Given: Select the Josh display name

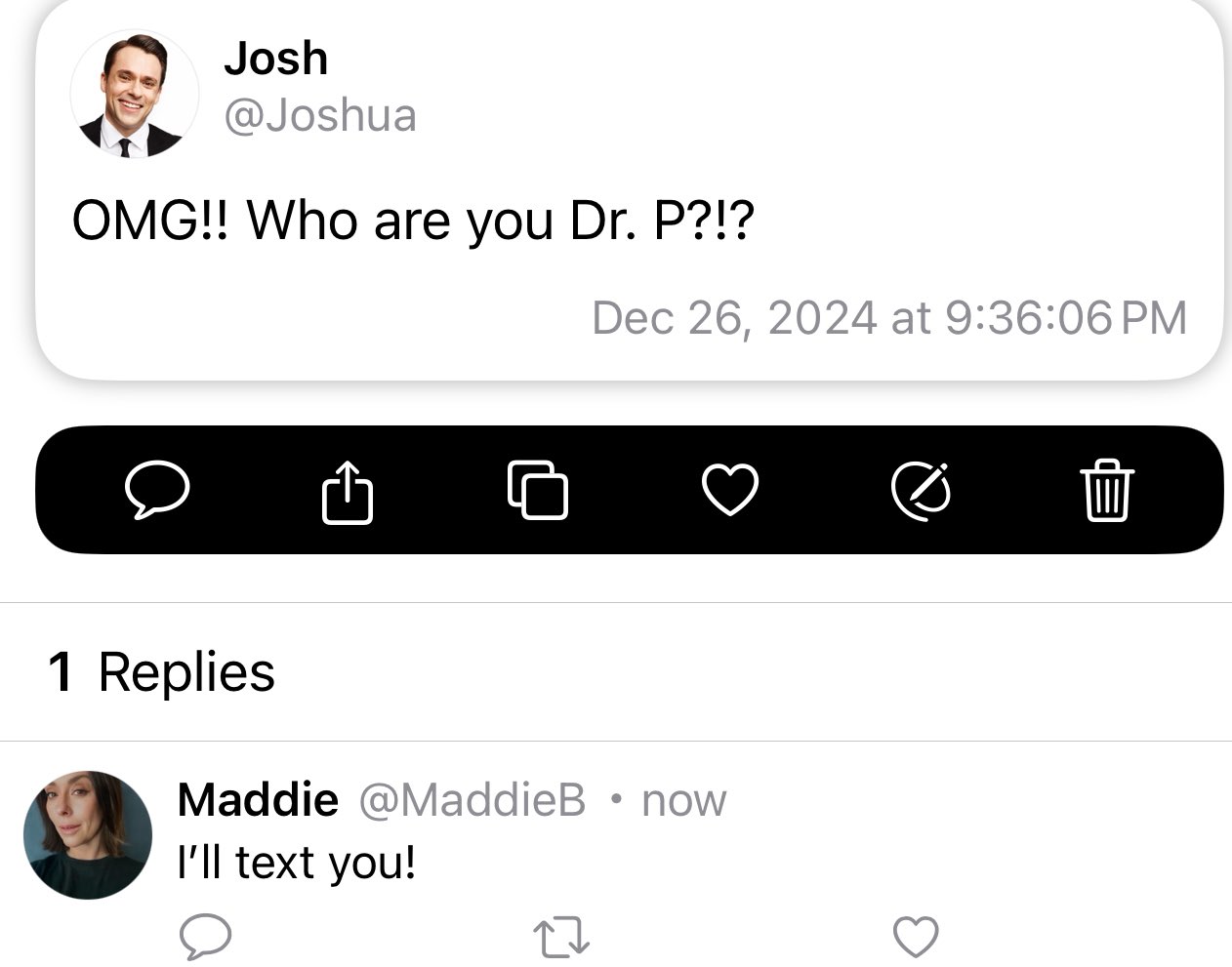Looking at the screenshot, I should (x=275, y=59).
